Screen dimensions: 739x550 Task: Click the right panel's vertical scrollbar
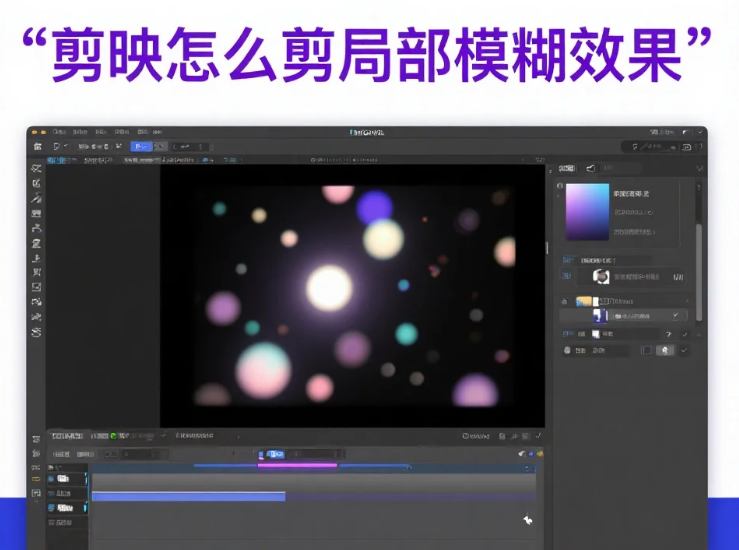pos(699,272)
